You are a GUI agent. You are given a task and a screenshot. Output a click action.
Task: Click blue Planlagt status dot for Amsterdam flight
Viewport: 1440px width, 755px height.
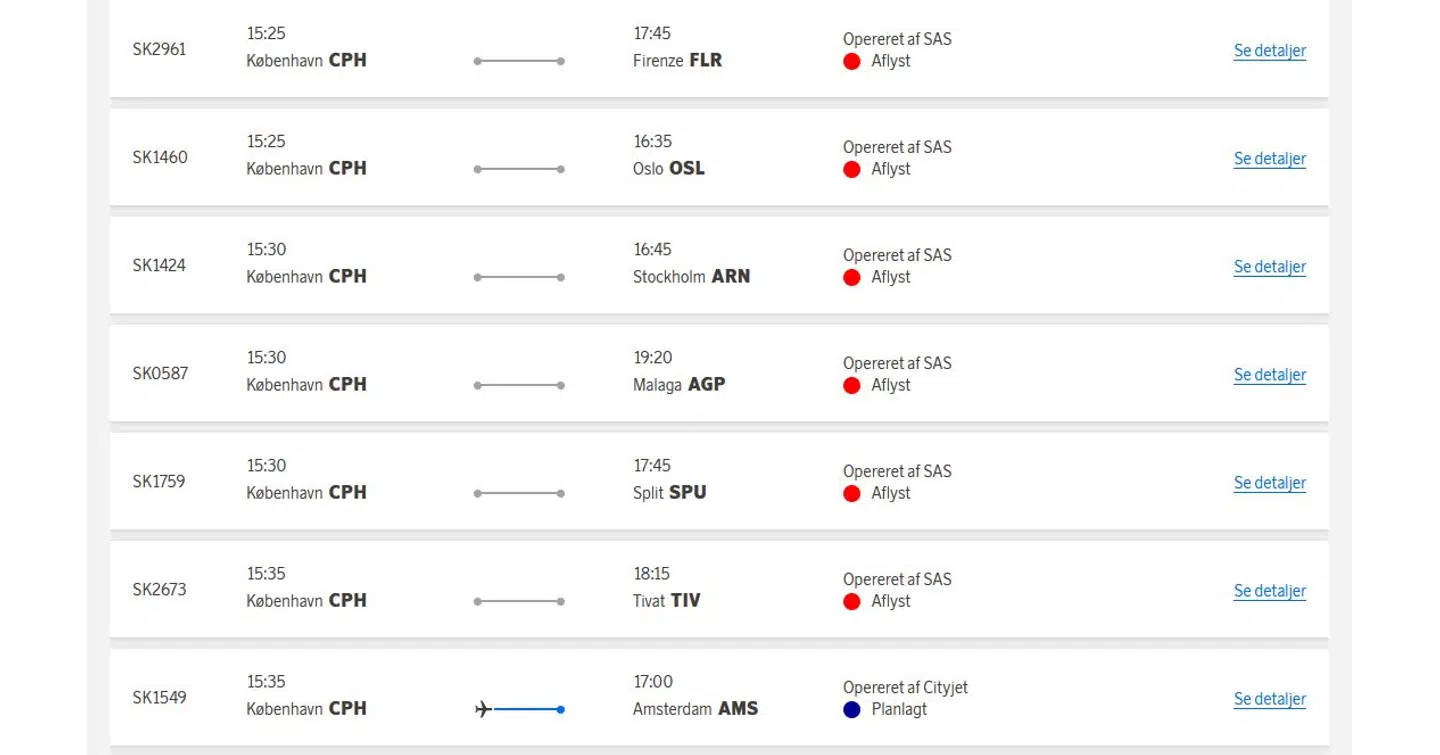852,709
